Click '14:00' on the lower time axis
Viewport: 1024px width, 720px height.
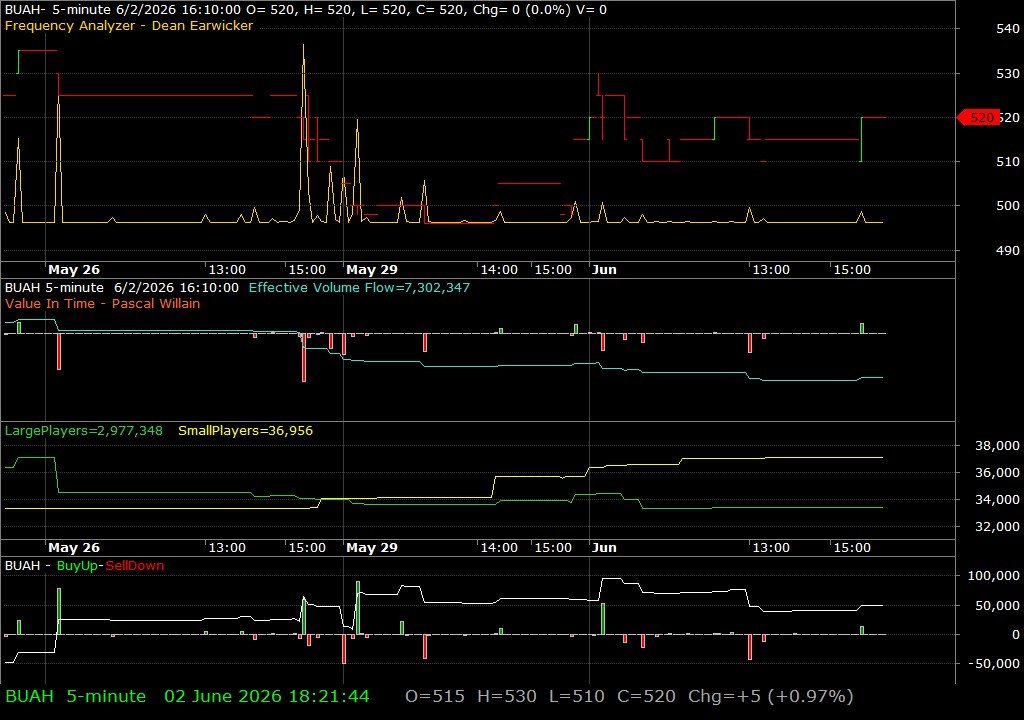coord(499,548)
